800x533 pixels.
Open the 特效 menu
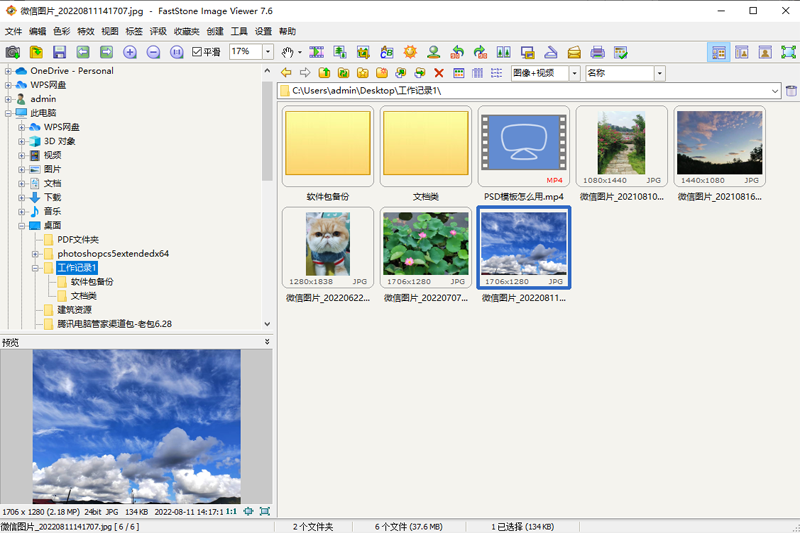[86, 31]
